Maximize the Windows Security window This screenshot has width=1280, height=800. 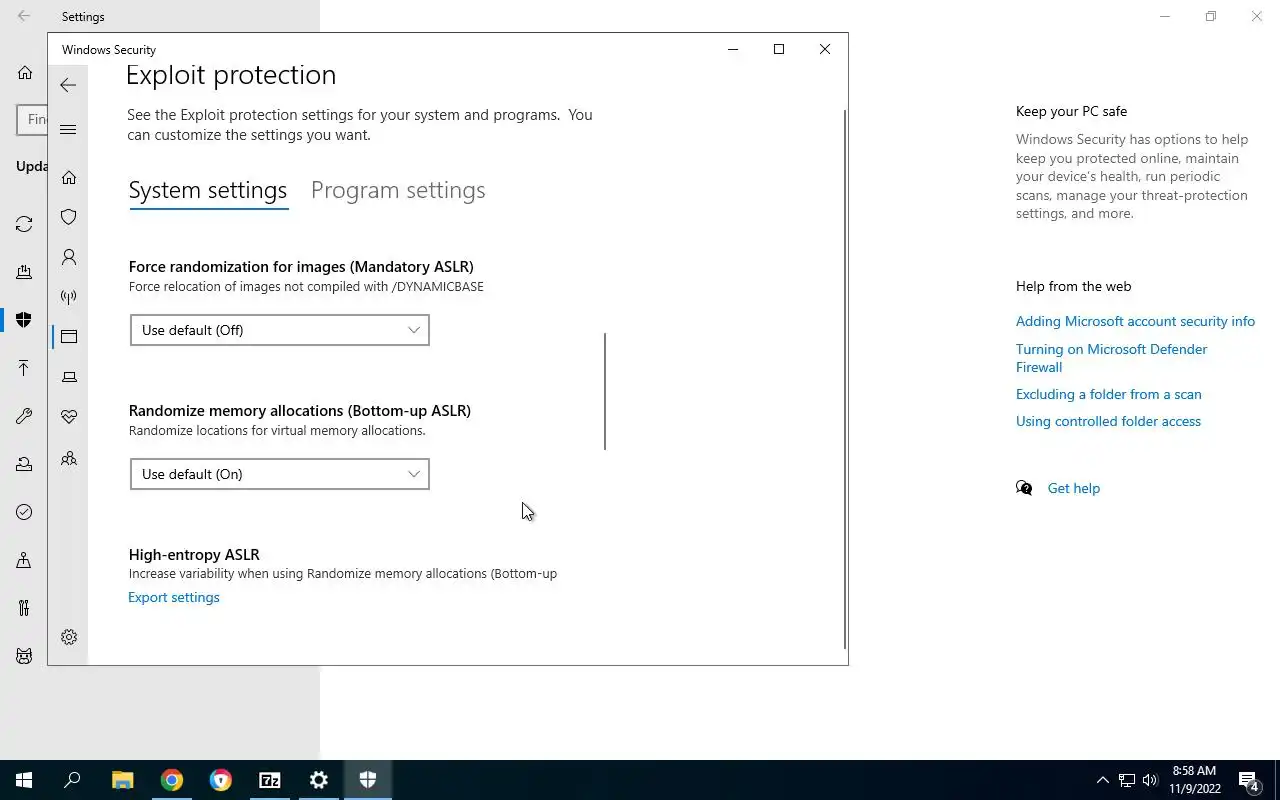[779, 49]
